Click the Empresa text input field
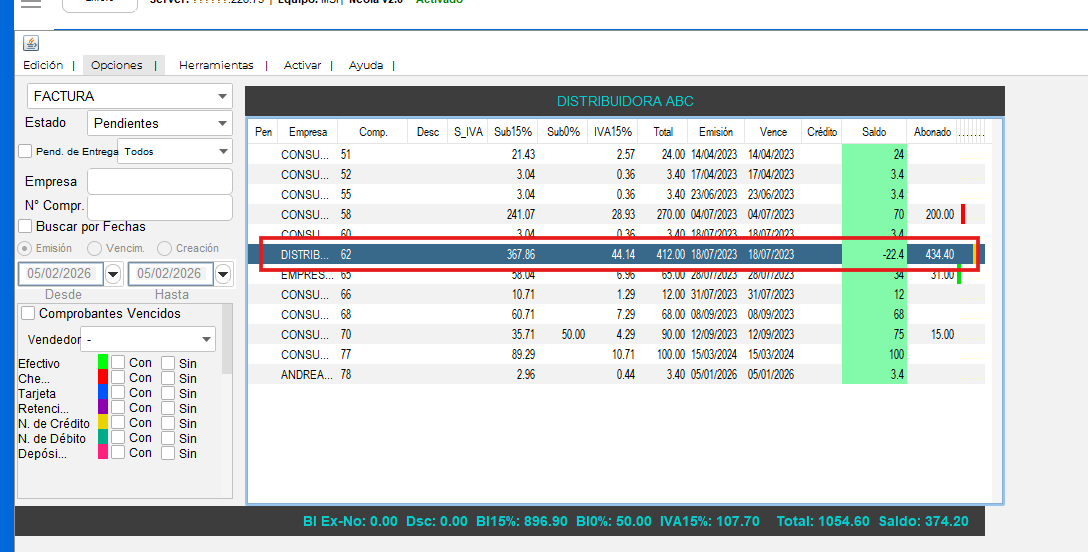This screenshot has width=1088, height=552. point(160,182)
